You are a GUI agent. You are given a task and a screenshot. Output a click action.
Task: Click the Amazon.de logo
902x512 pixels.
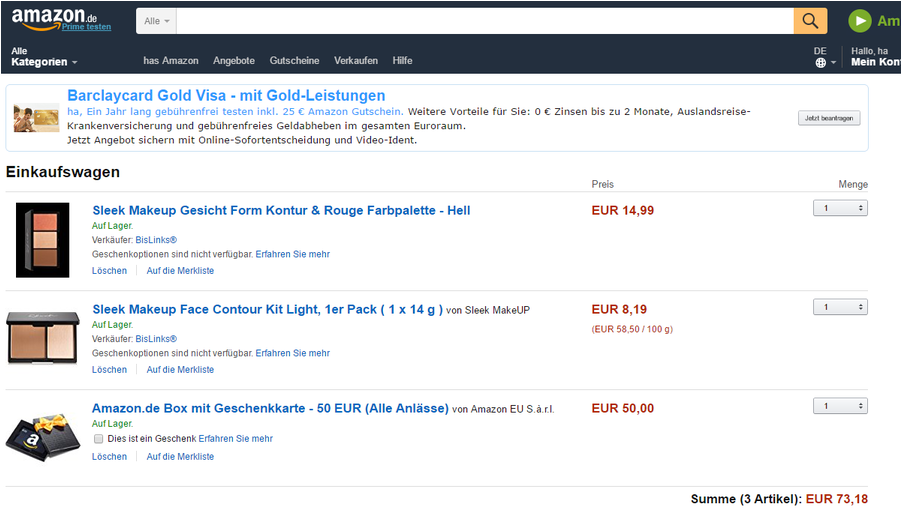(54, 15)
